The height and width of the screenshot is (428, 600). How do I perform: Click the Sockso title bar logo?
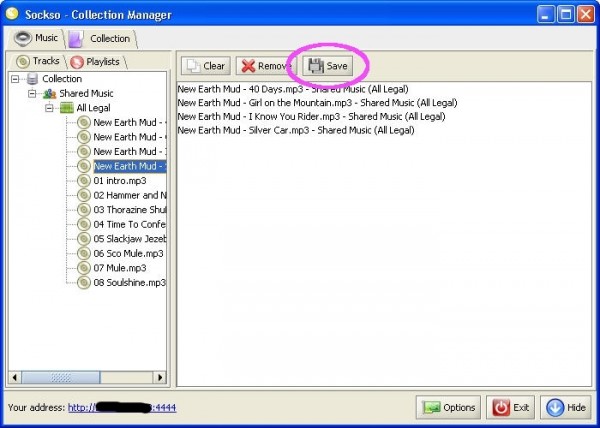(12, 14)
